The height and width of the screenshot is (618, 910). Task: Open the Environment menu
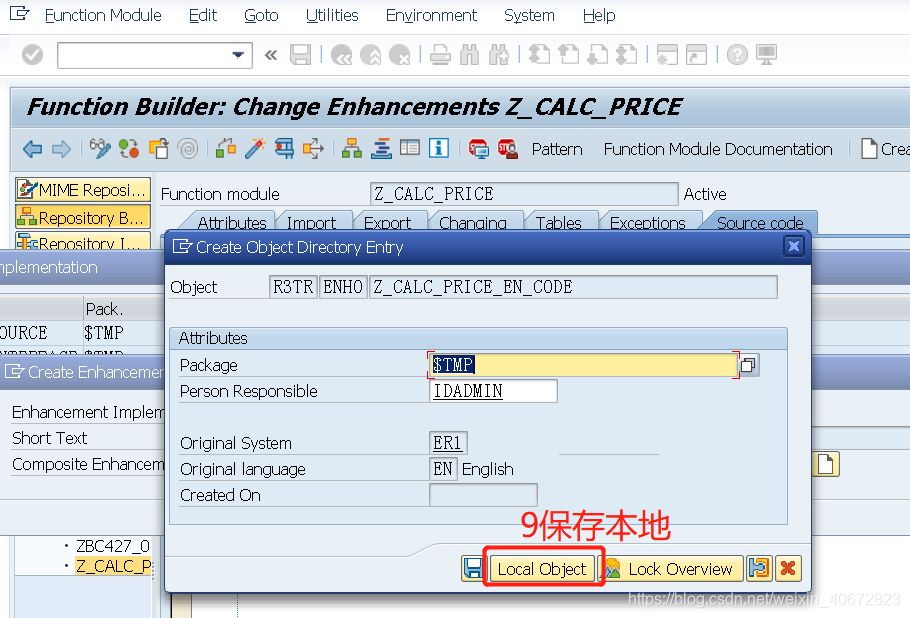coord(431,16)
